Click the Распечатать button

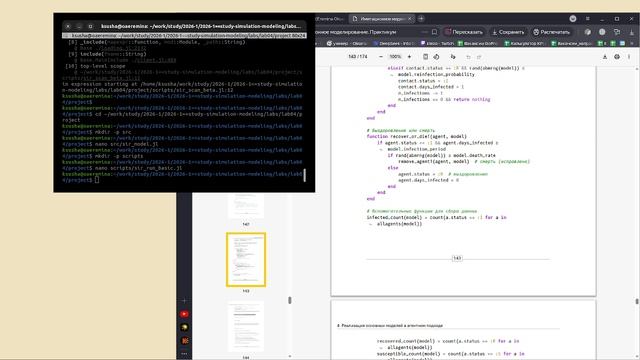pos(551,32)
